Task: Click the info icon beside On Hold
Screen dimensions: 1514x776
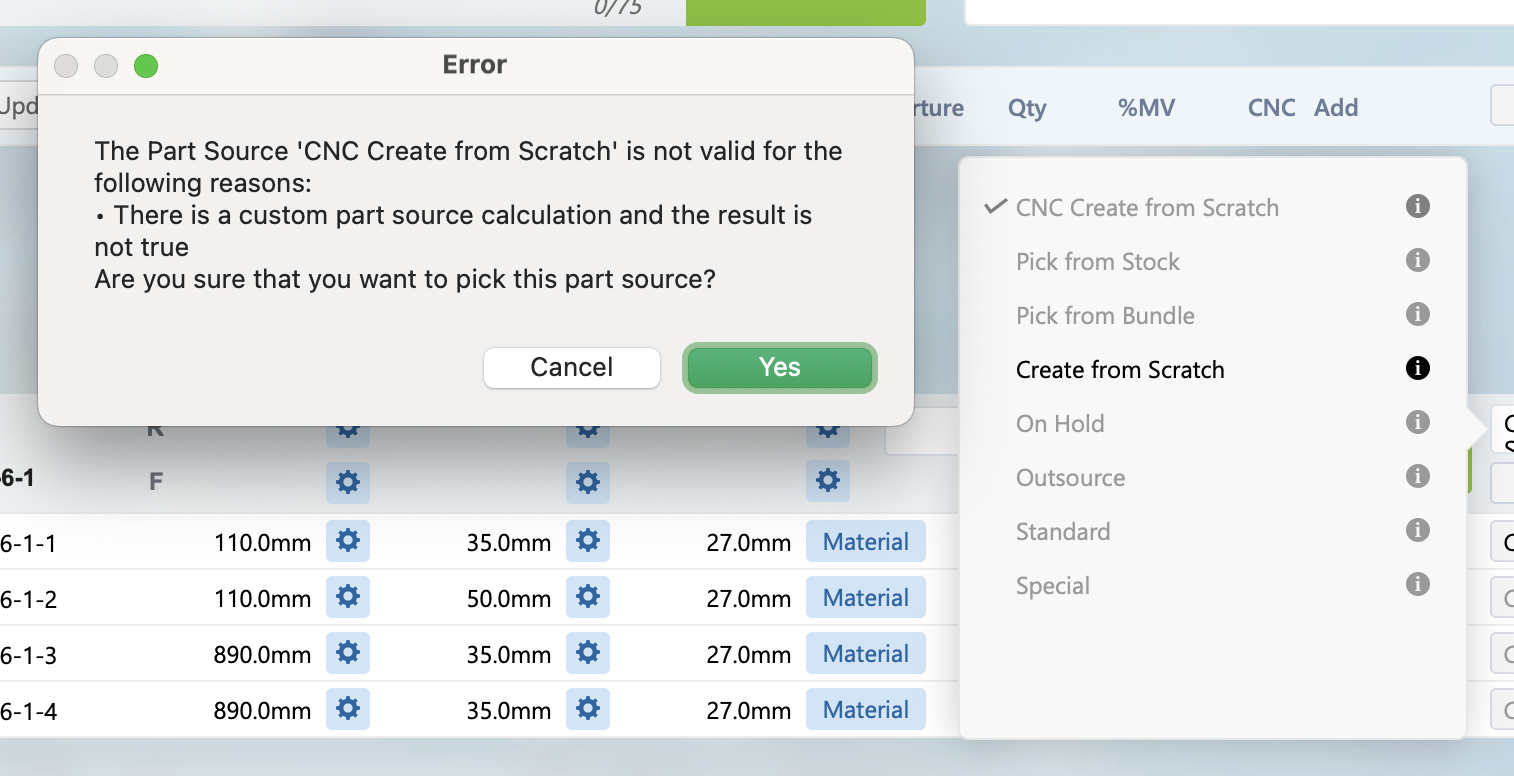Action: pyautogui.click(x=1417, y=423)
